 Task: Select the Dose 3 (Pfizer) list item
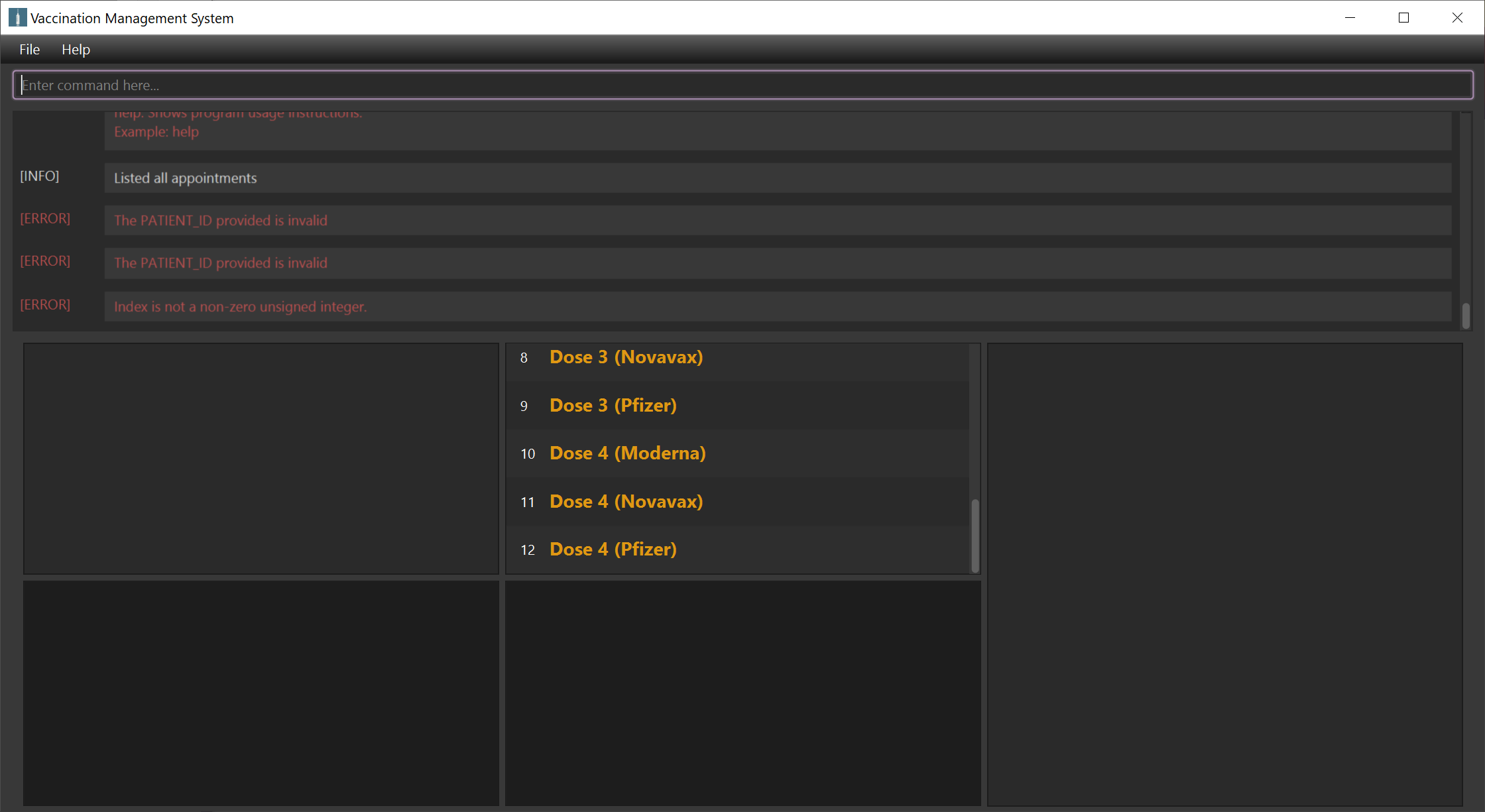(x=613, y=406)
